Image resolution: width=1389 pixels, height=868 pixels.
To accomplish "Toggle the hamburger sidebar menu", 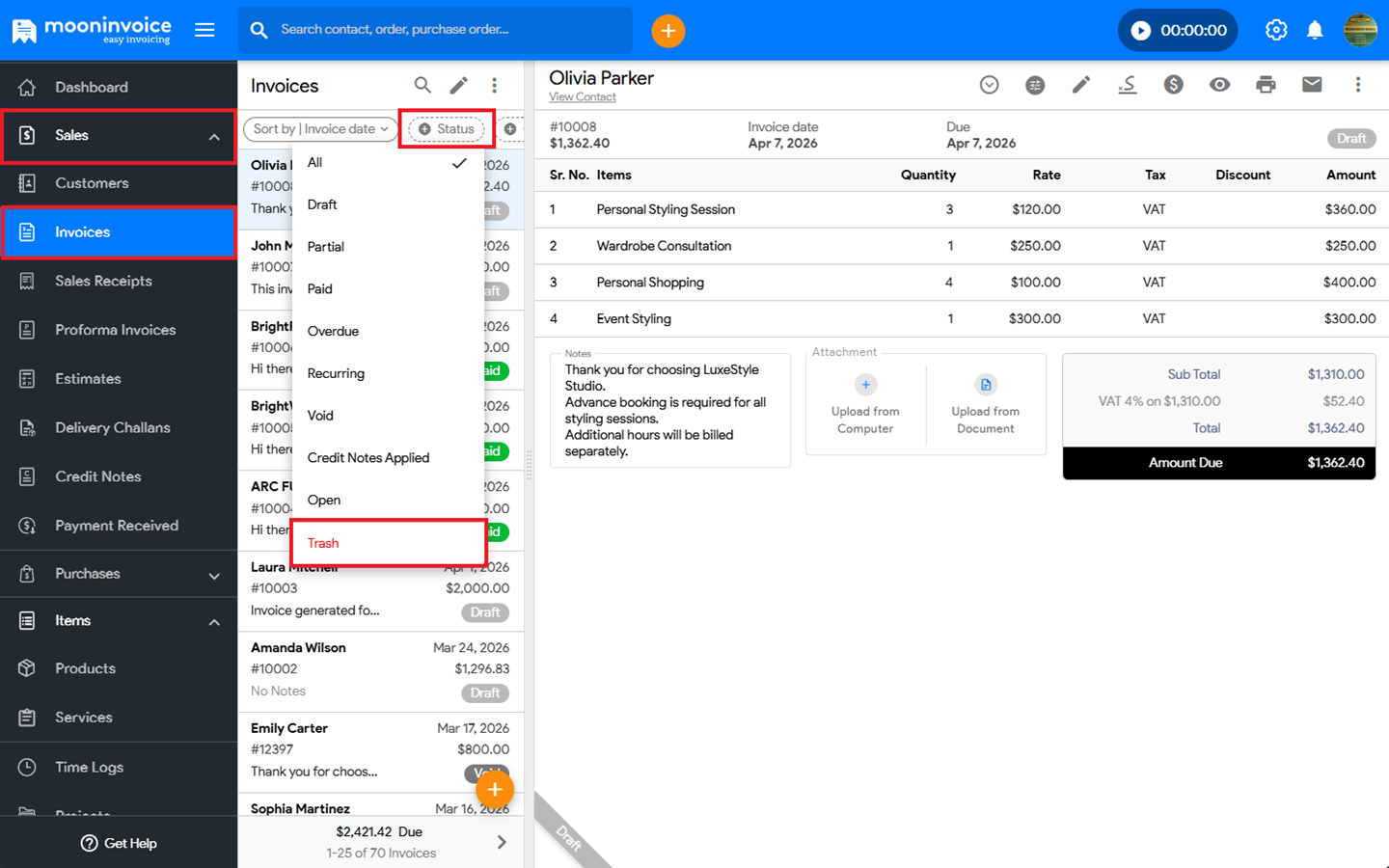I will [204, 30].
